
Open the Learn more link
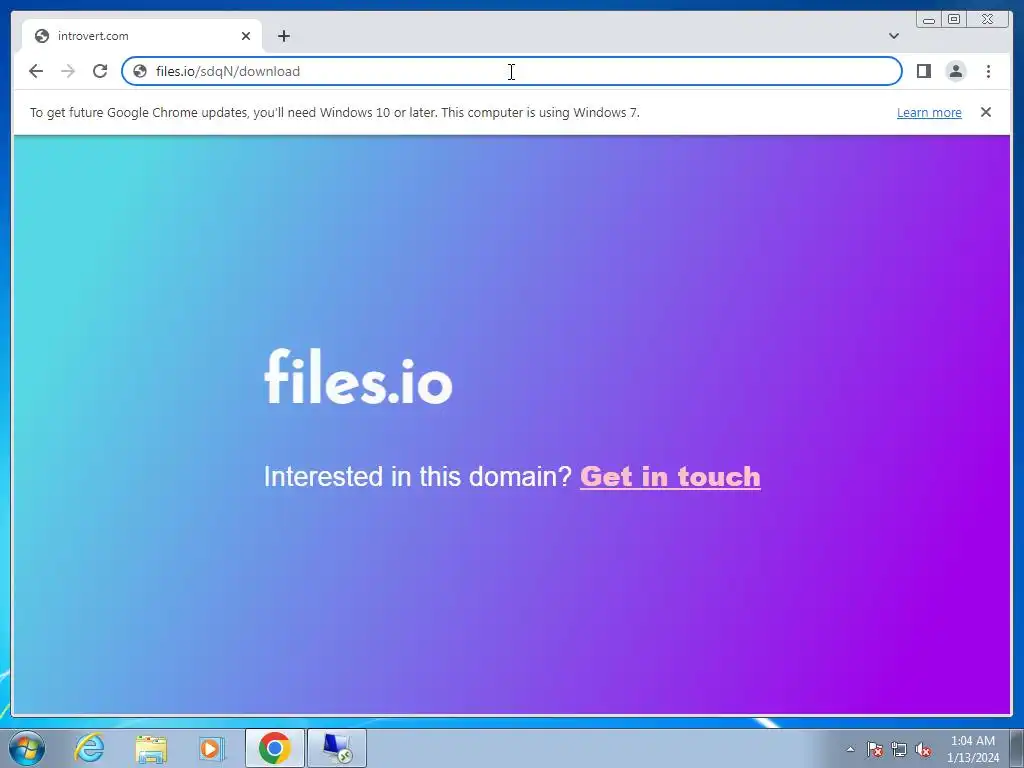(929, 112)
